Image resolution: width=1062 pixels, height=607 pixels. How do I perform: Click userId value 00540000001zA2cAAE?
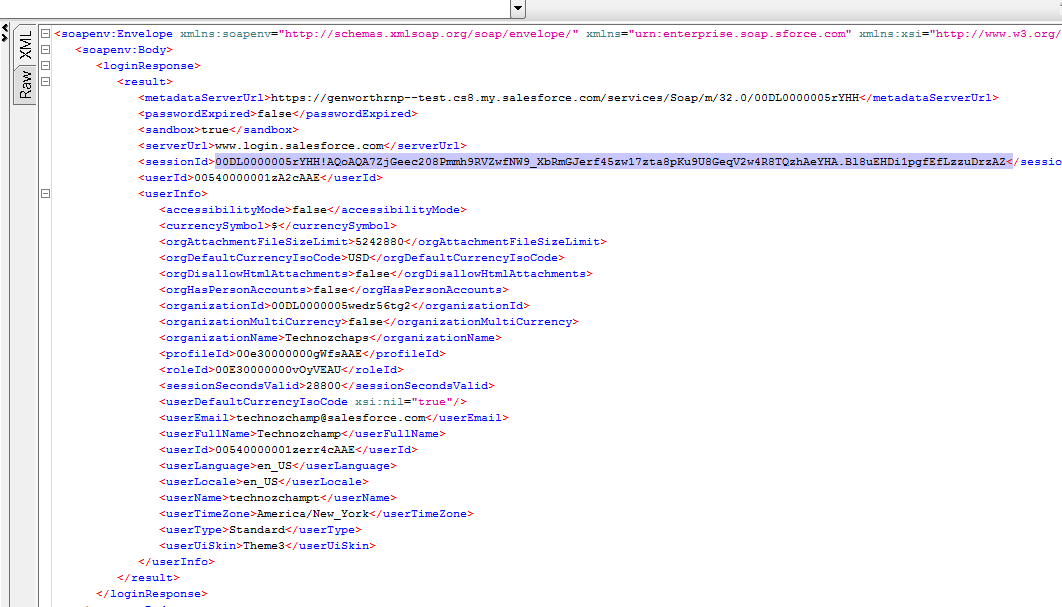[257, 177]
